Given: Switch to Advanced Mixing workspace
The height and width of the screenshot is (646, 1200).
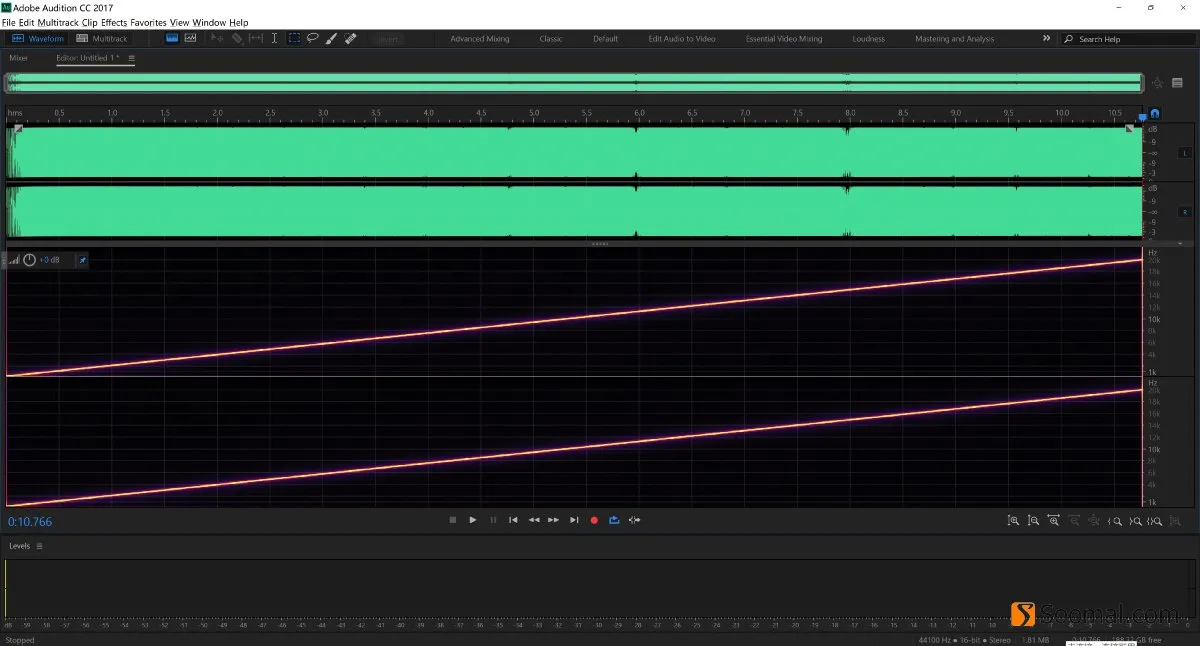Looking at the screenshot, I should 479,39.
